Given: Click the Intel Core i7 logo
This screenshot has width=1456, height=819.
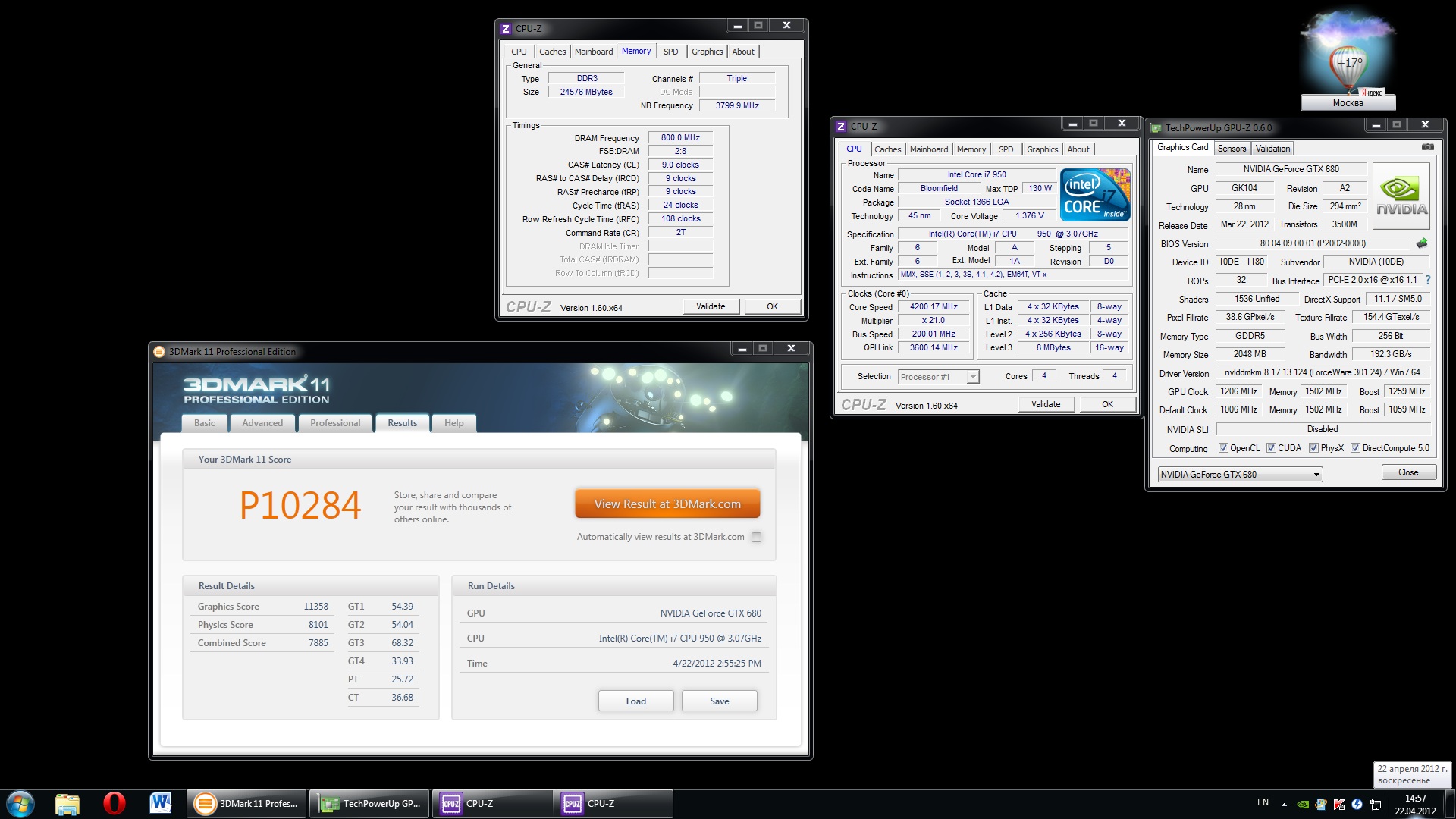Looking at the screenshot, I should point(1095,195).
